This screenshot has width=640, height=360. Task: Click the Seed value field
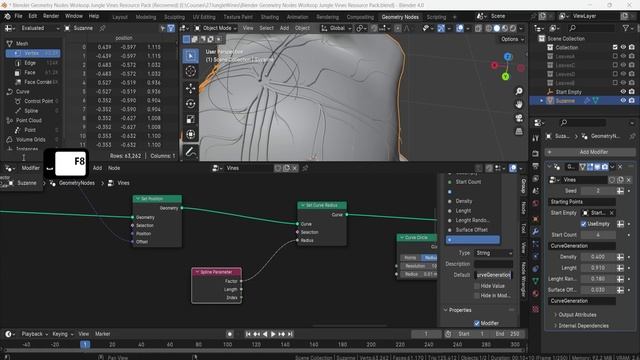pyautogui.click(x=598, y=191)
